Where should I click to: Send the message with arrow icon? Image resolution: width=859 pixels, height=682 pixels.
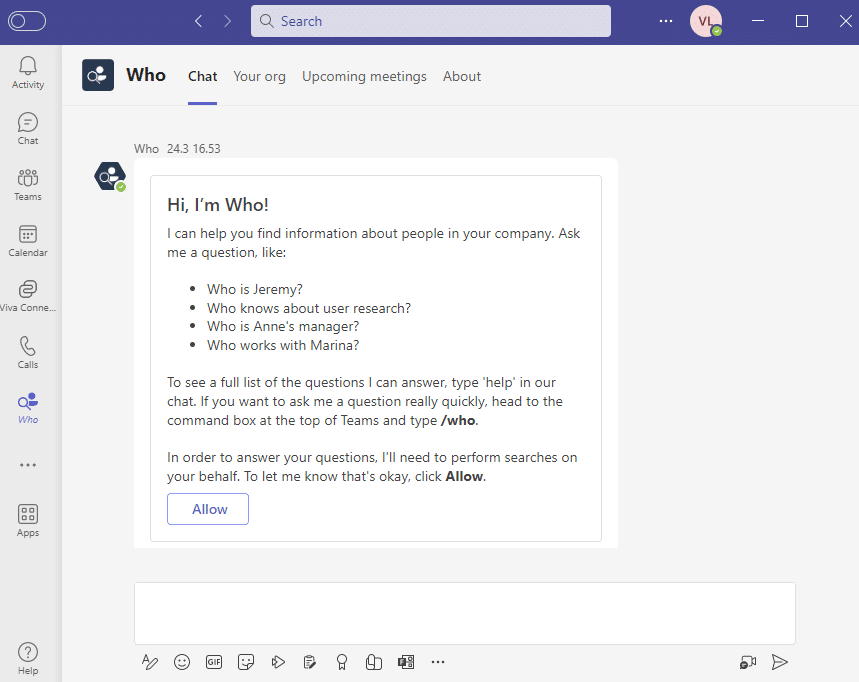(x=780, y=662)
